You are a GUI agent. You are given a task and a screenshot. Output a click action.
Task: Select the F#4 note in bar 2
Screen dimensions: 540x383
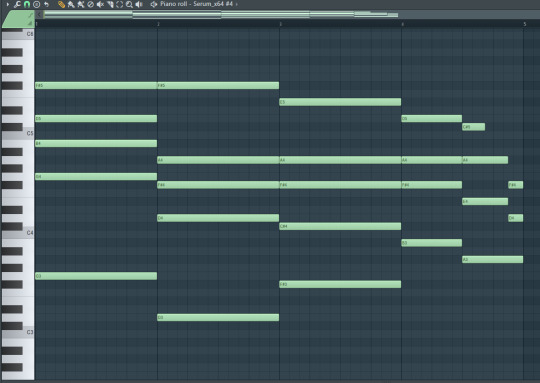click(218, 185)
